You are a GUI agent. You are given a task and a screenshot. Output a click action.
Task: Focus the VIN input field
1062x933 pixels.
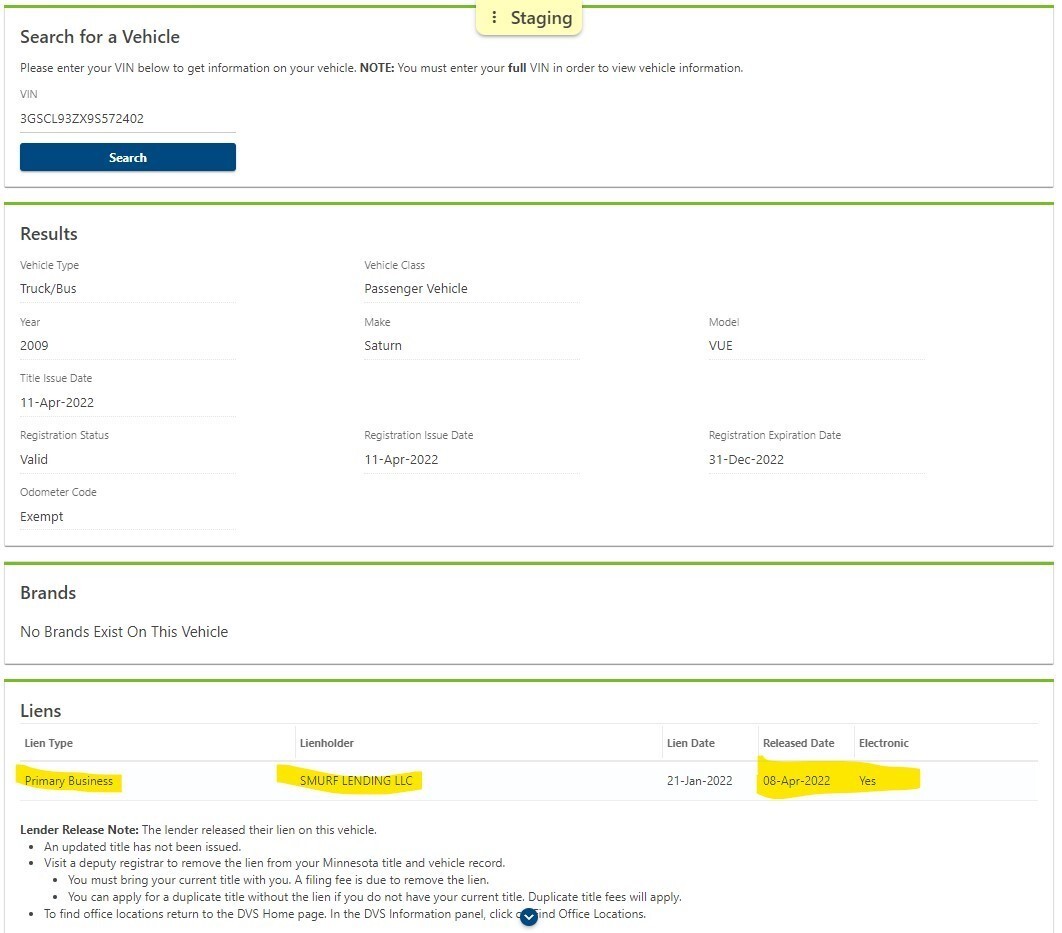[127, 119]
